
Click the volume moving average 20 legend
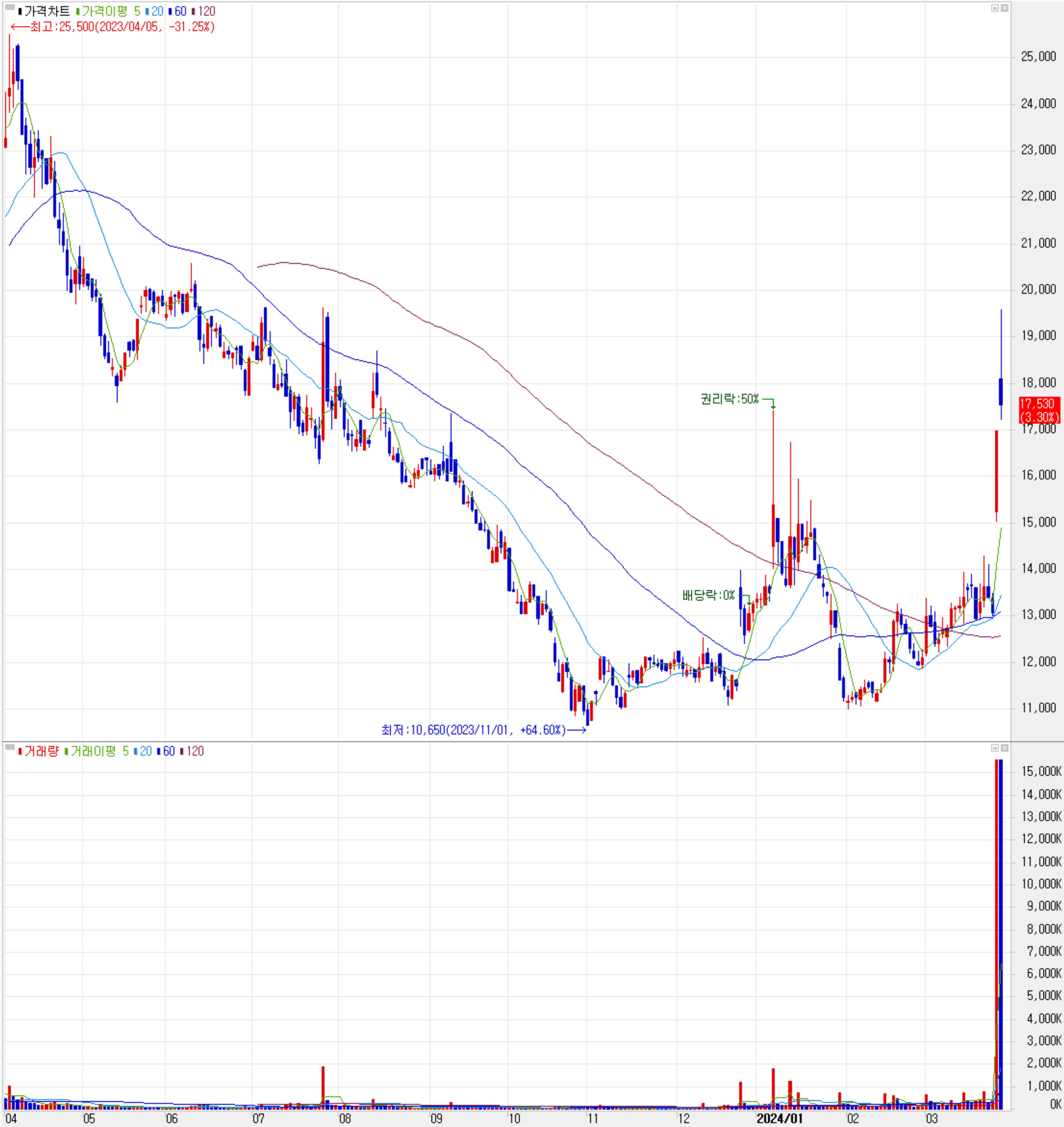click(x=143, y=751)
